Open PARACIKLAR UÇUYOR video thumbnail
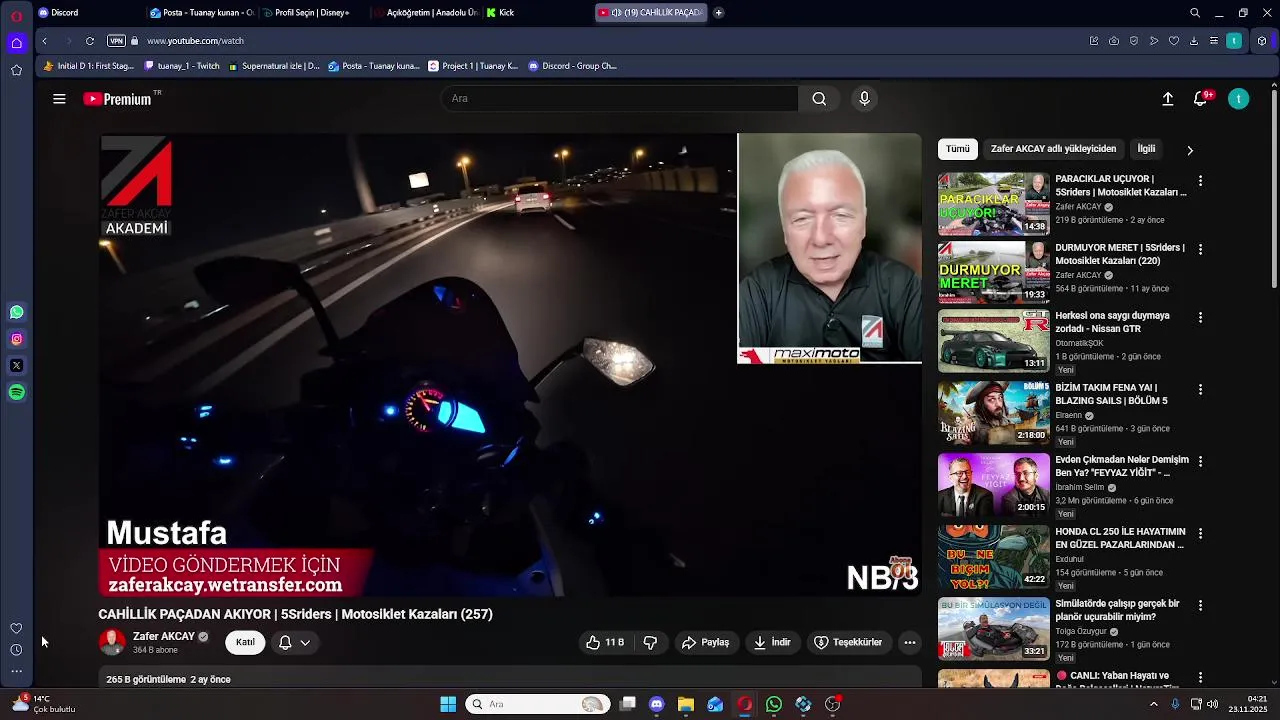The image size is (1280, 720). [993, 204]
